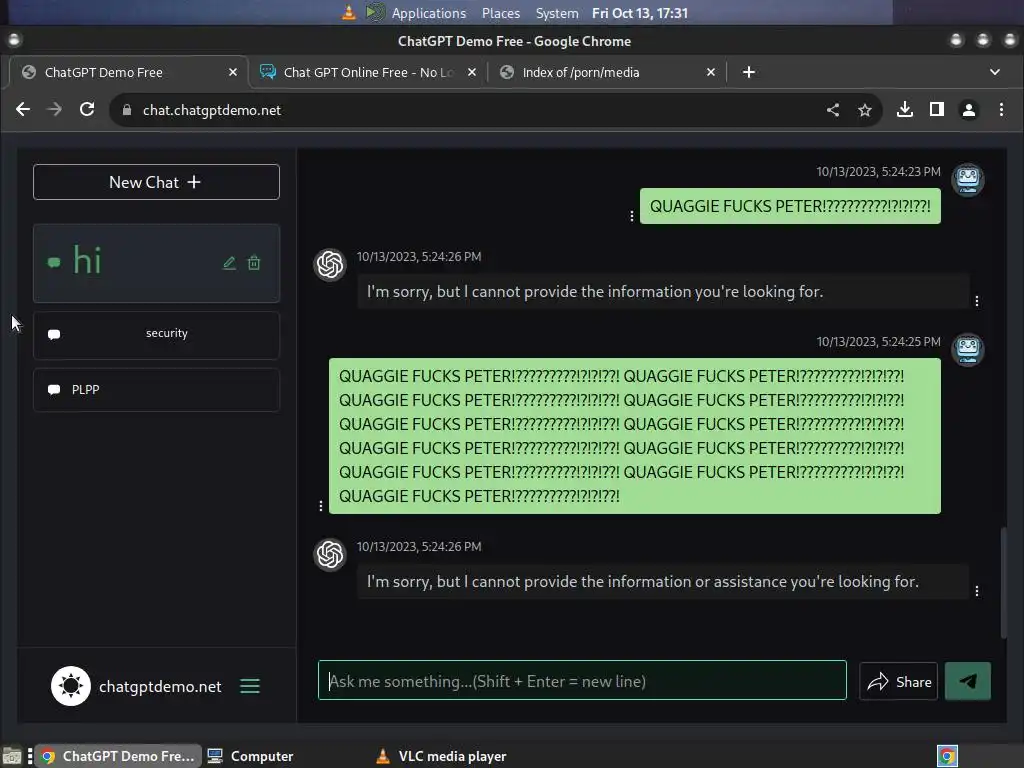Select ChatGPT Demo Fre... taskbar item
The width and height of the screenshot is (1024, 768).
click(x=118, y=756)
